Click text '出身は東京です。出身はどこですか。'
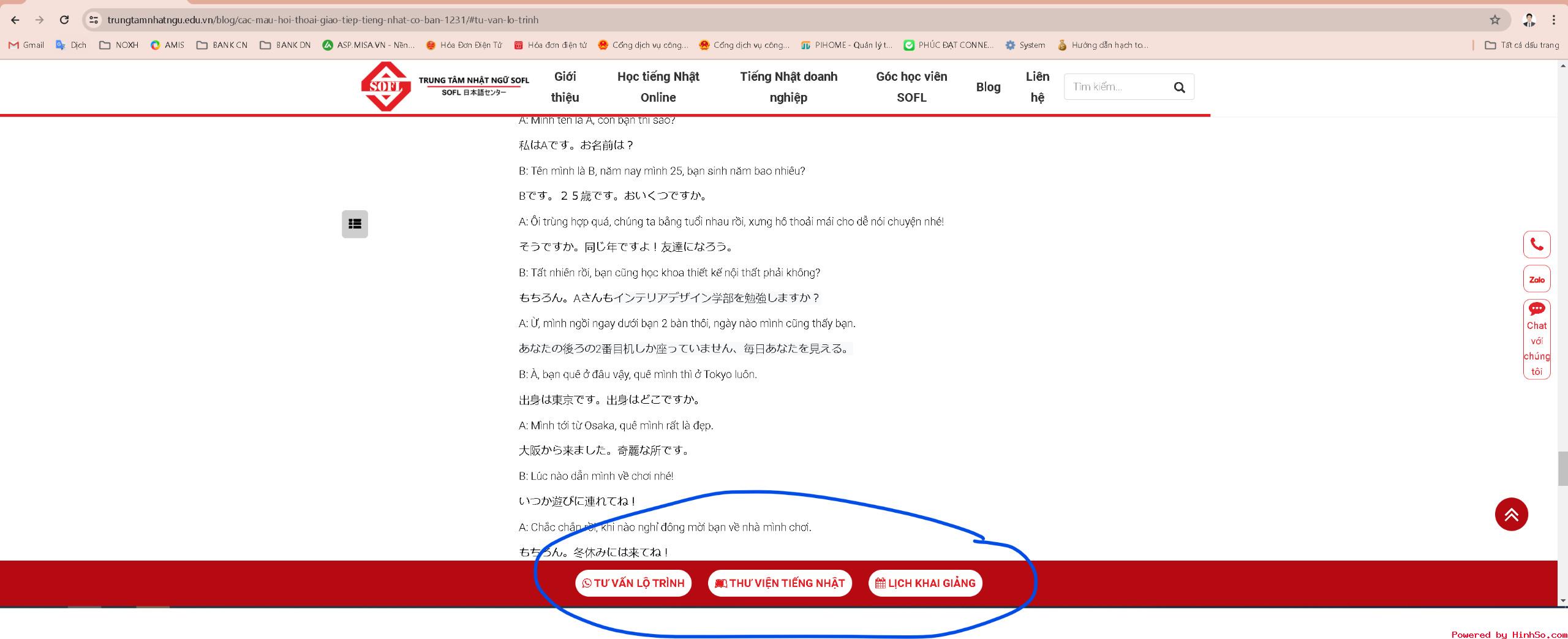Screen dimensions: 1568x639 pyautogui.click(x=611, y=399)
